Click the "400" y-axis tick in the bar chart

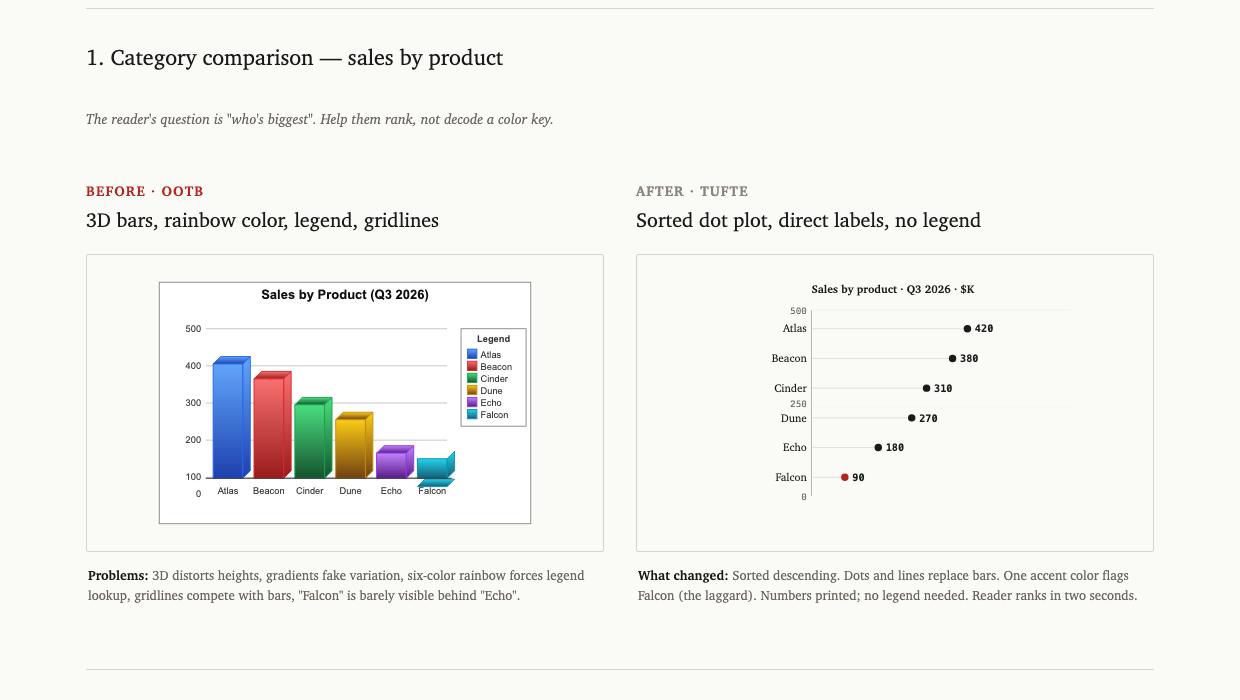[x=194, y=366]
